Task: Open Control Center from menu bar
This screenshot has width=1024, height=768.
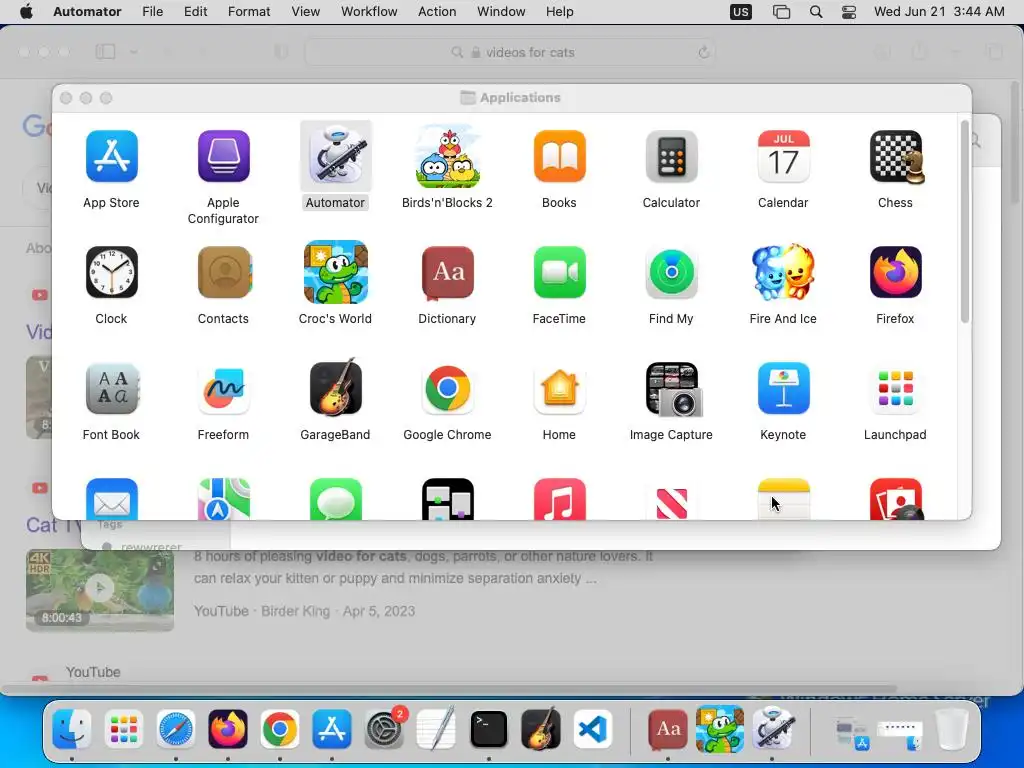Action: [849, 12]
